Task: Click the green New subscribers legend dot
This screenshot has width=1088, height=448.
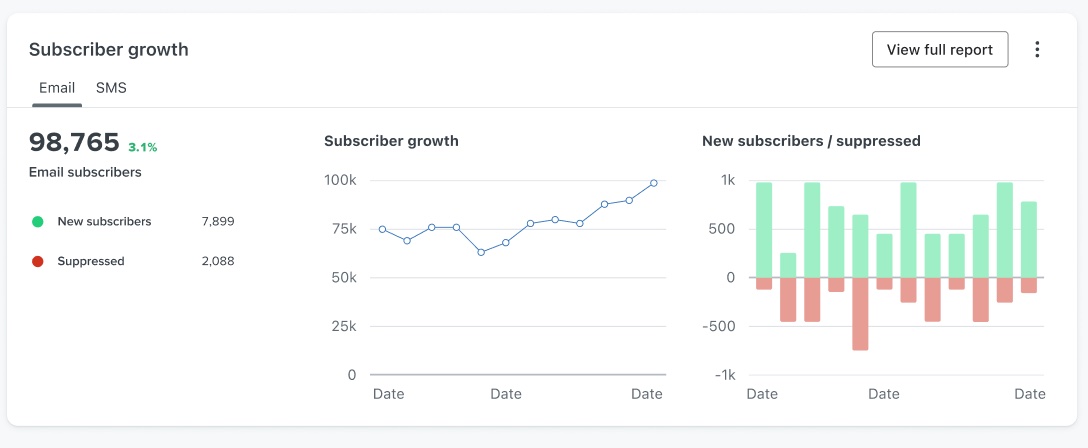Action: pos(38,222)
